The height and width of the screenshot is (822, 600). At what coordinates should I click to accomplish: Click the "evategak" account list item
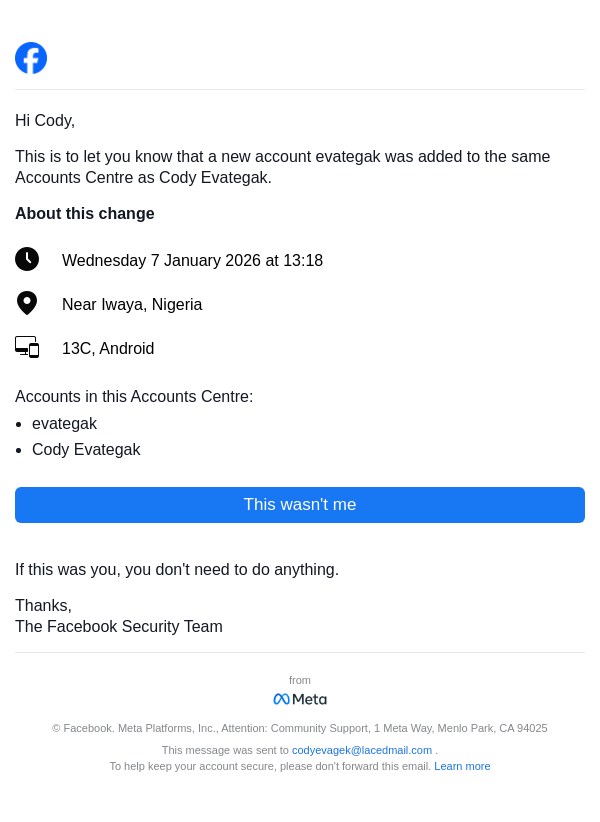64,423
